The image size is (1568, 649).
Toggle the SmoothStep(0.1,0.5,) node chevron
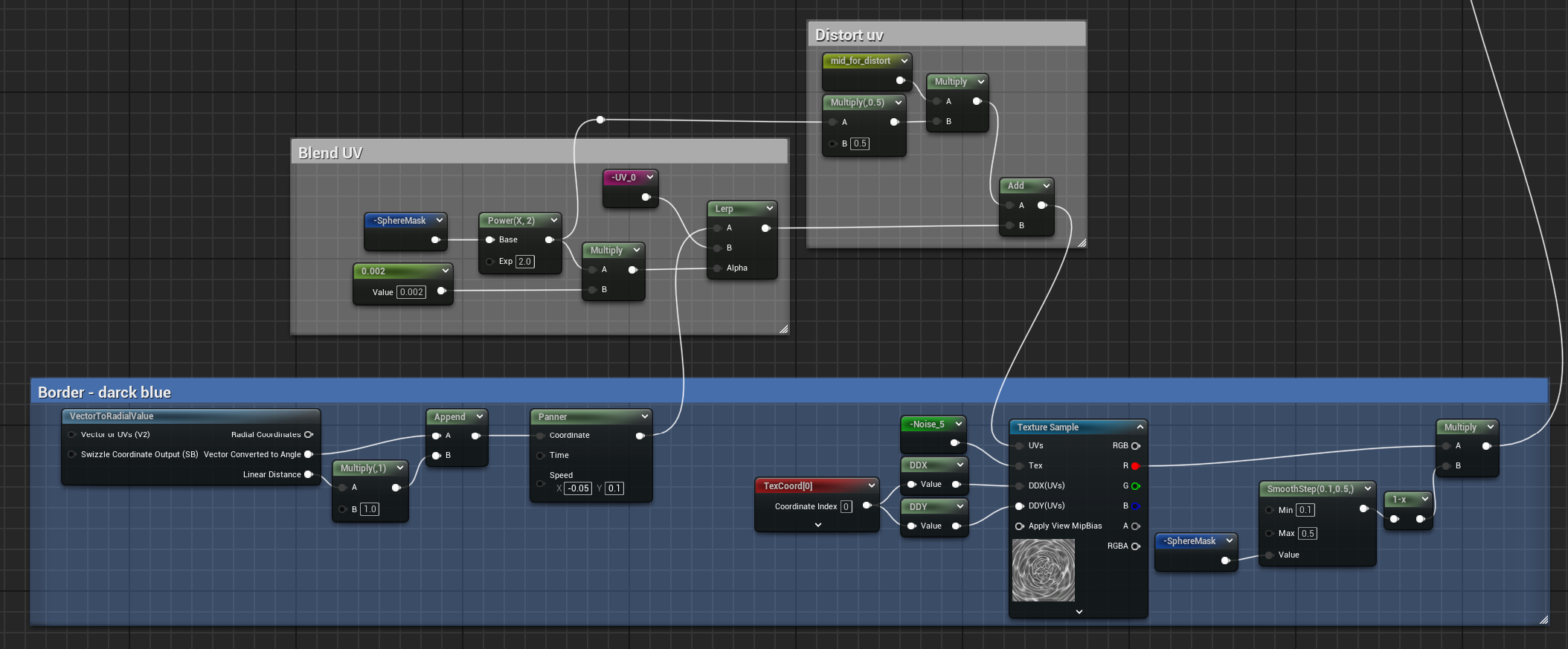pos(1367,489)
